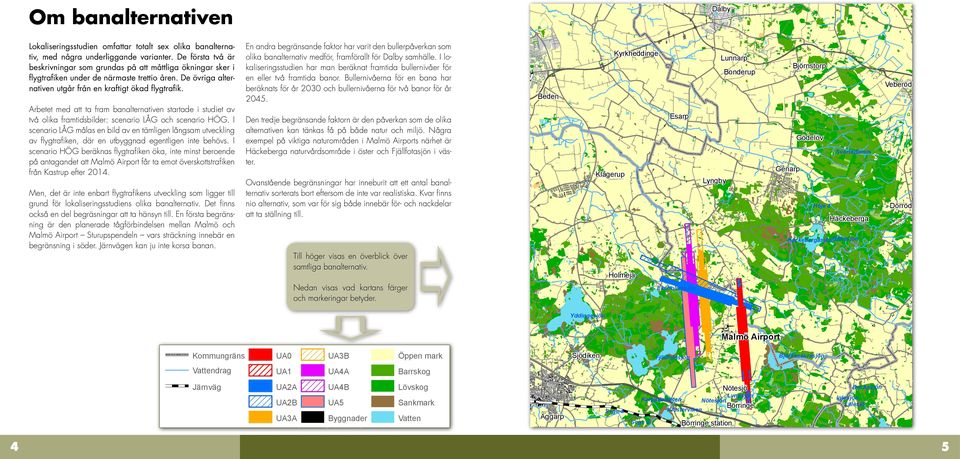Screen dimensions: 960x459
Task: Select the solid blue UA2A legend swatch
Action: 260,387
